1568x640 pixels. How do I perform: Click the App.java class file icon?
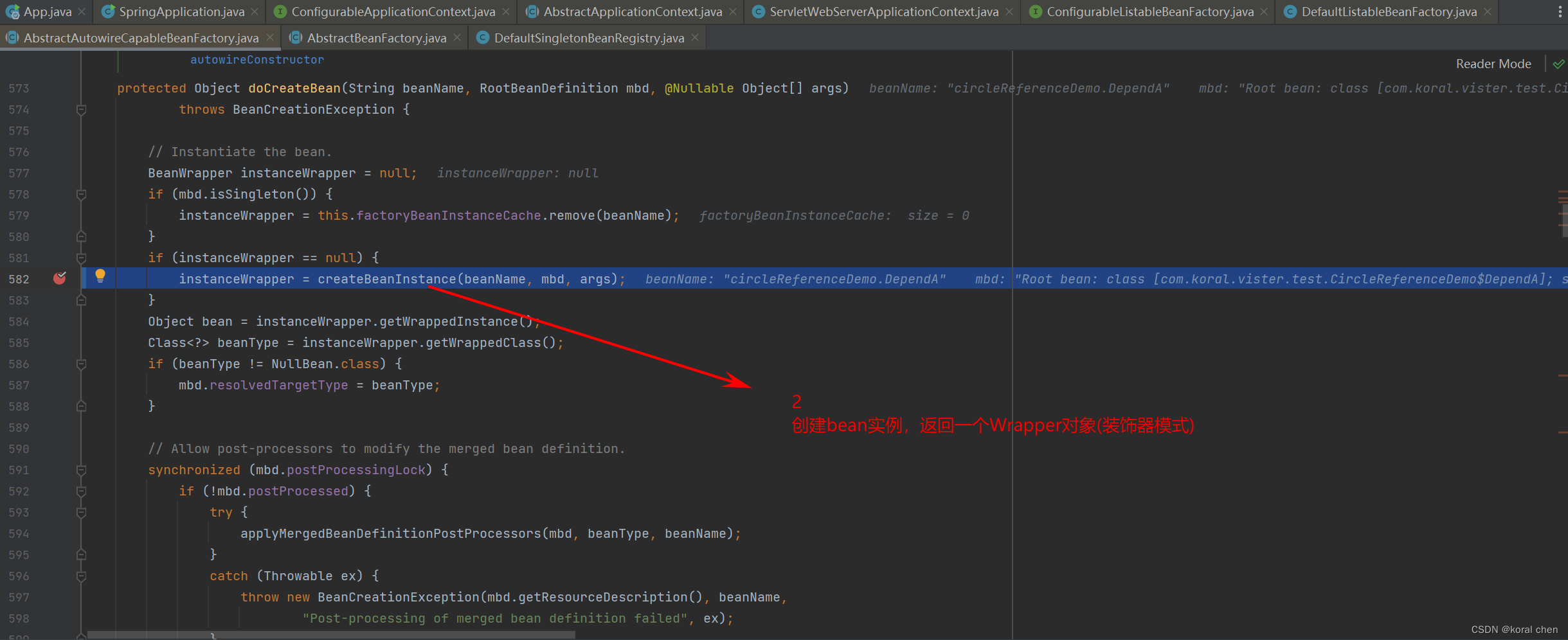[x=12, y=12]
